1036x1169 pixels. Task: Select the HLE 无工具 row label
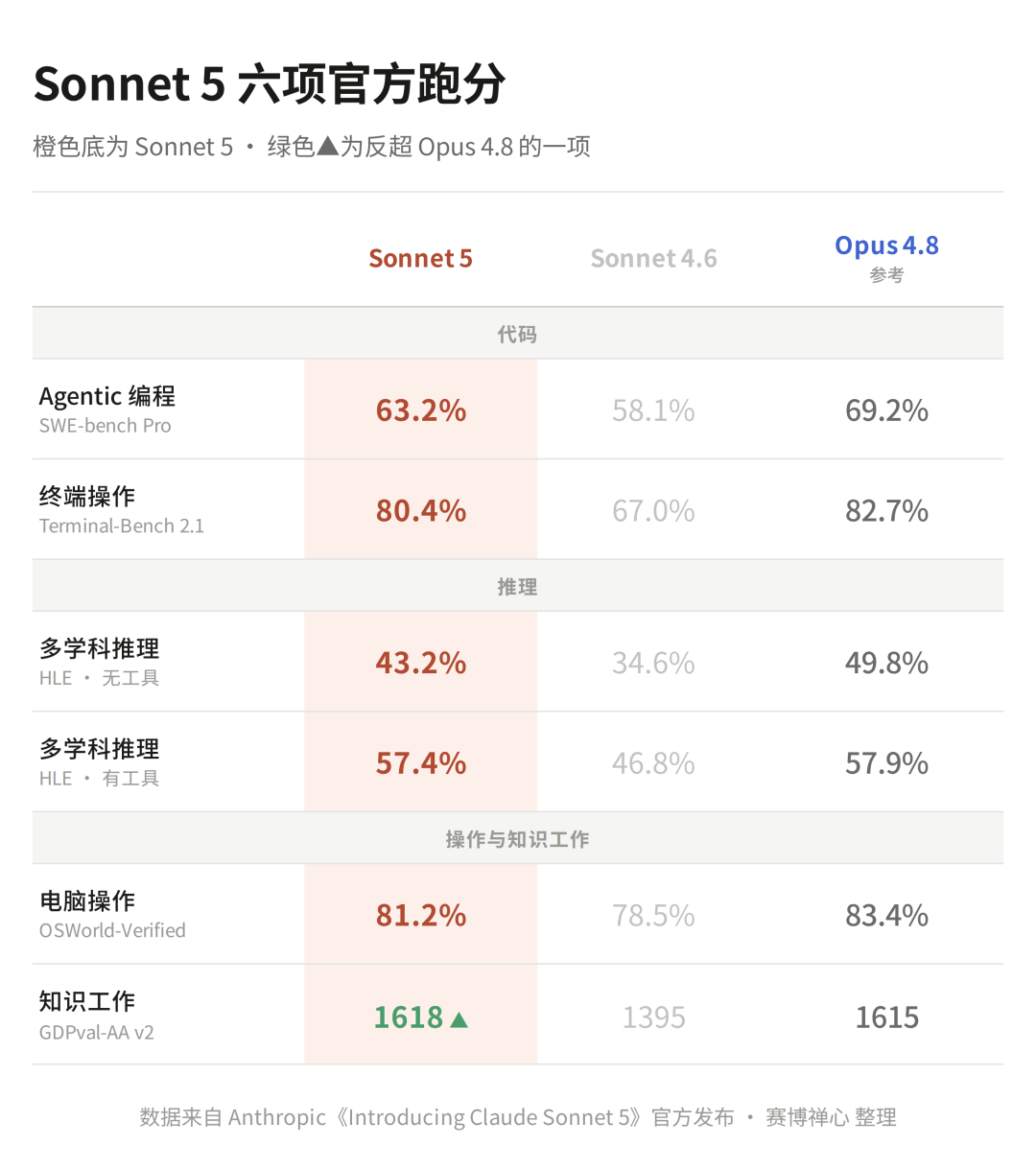click(x=100, y=662)
